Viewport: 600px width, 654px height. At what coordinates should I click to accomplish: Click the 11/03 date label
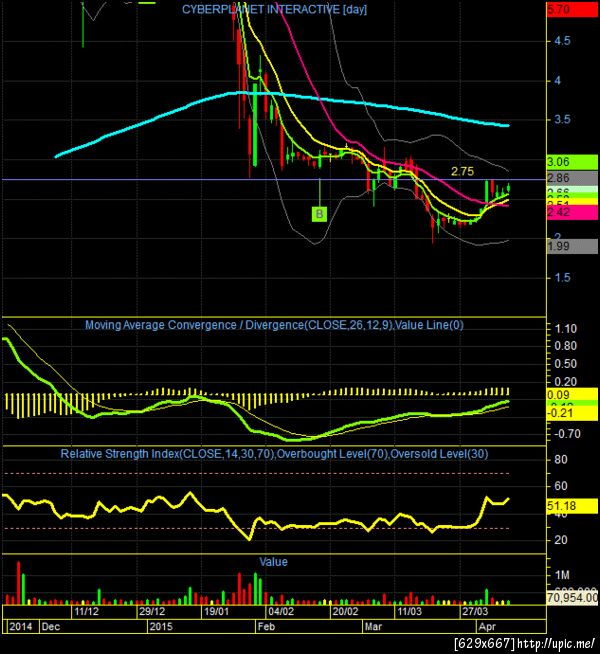pos(409,612)
